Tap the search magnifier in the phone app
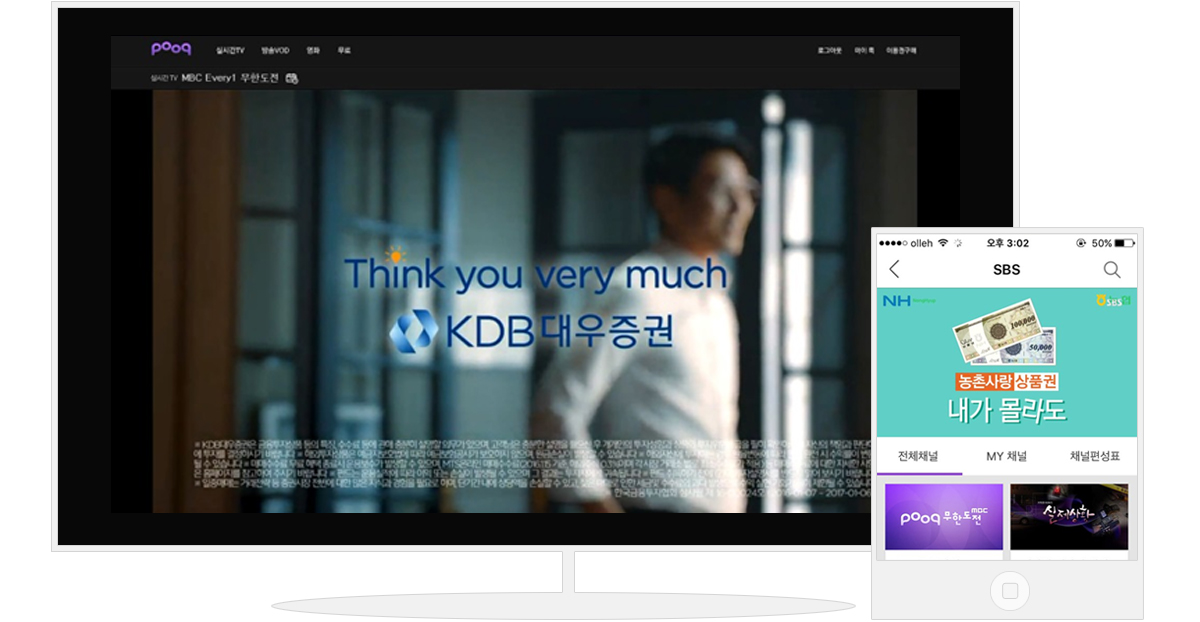The width and height of the screenshot is (1200, 622). pos(1112,269)
